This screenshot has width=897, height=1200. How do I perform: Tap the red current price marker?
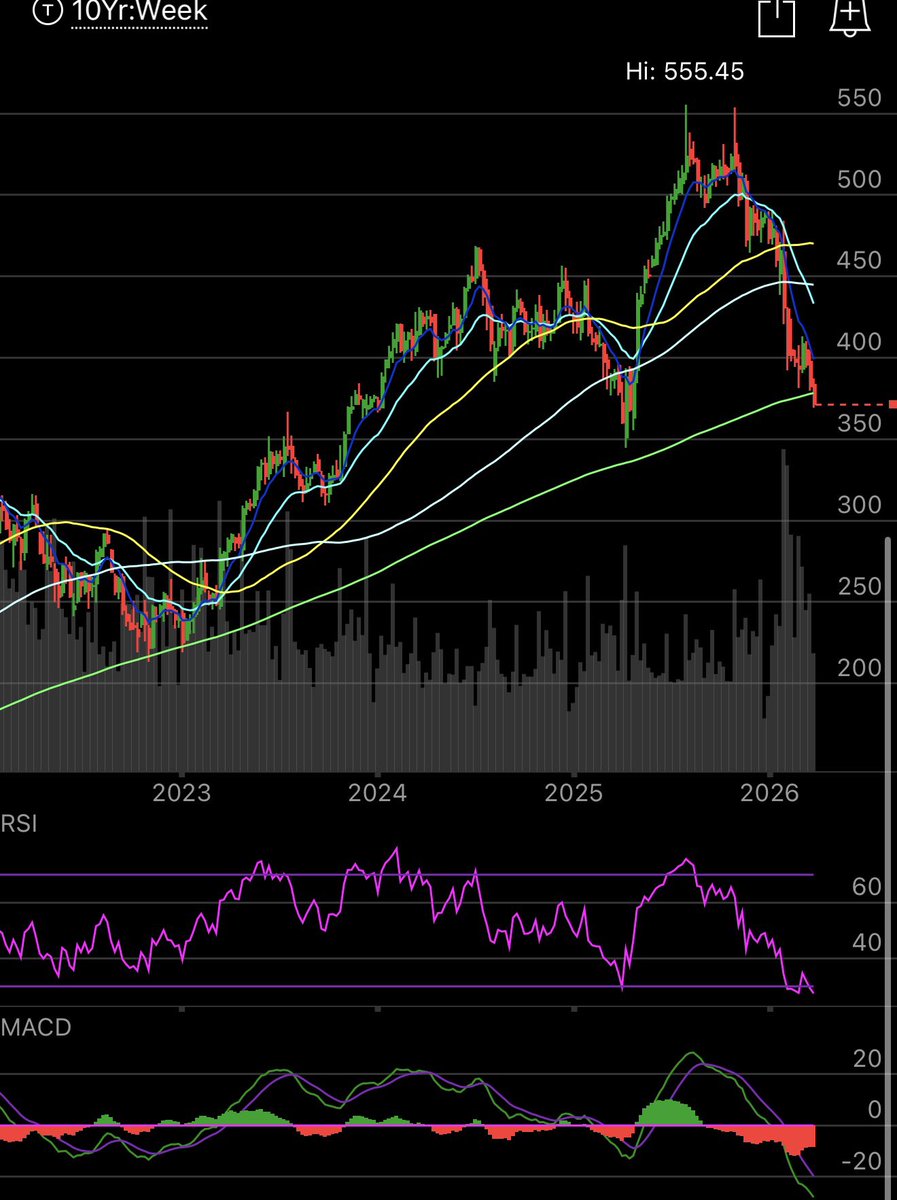892,404
